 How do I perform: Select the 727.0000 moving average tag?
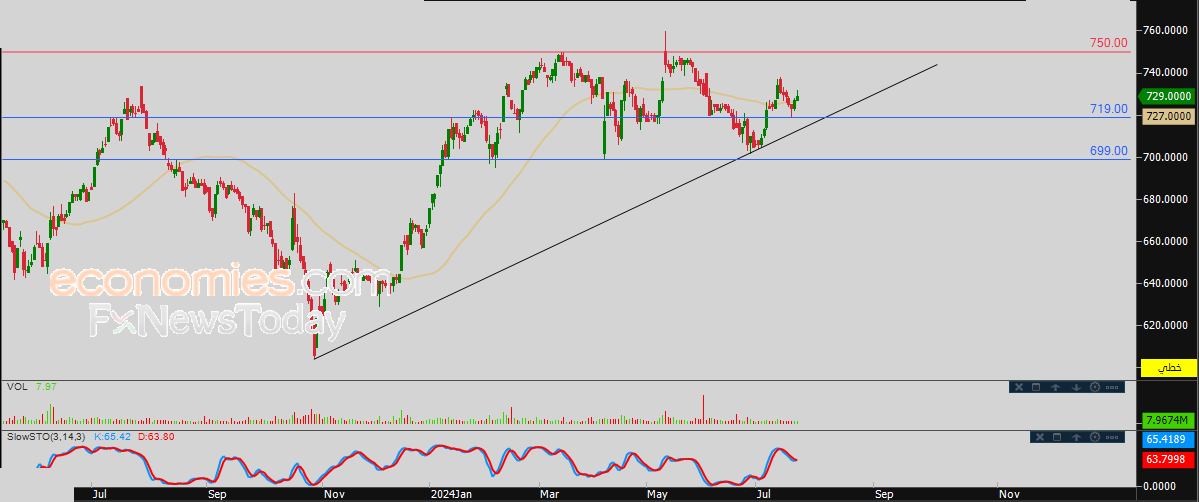click(1168, 116)
